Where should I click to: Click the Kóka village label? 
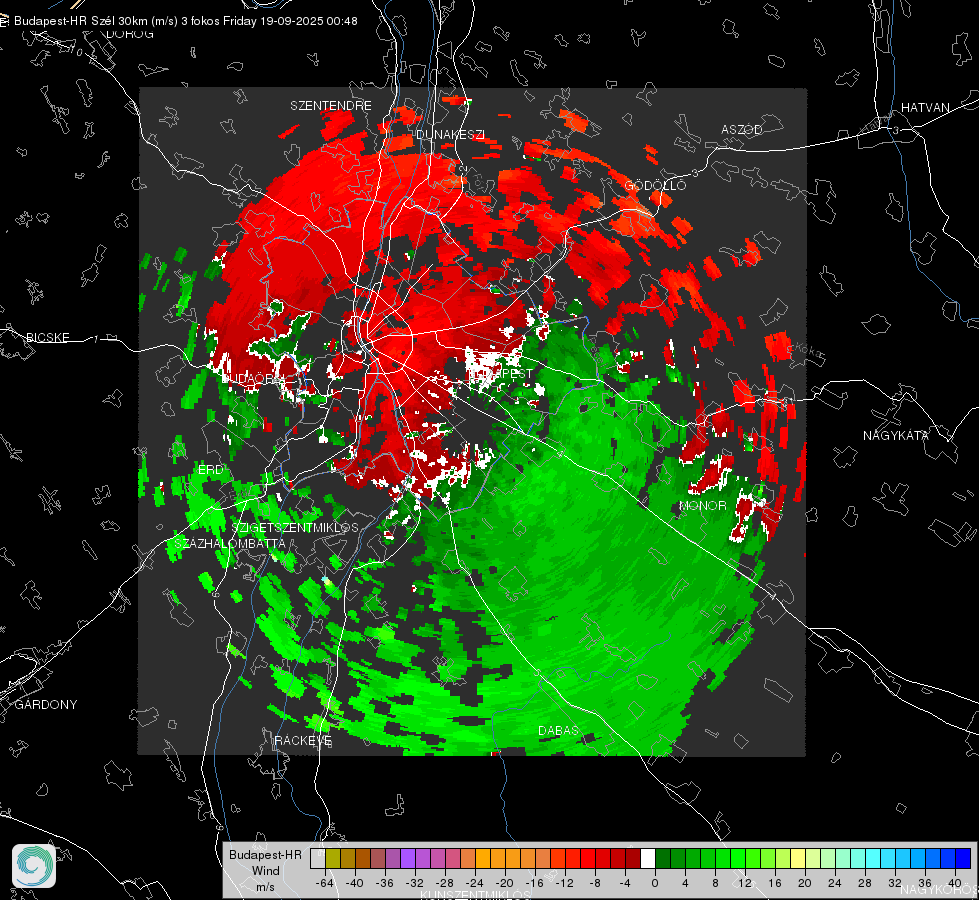point(807,351)
